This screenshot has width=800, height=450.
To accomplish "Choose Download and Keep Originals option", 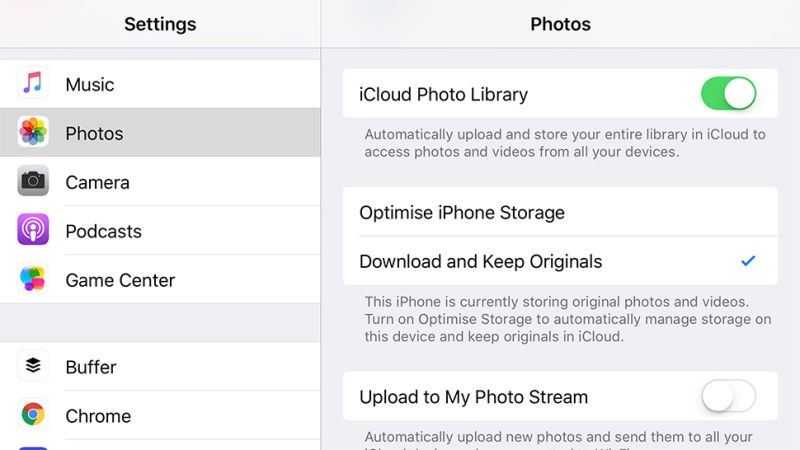I will coord(481,262).
